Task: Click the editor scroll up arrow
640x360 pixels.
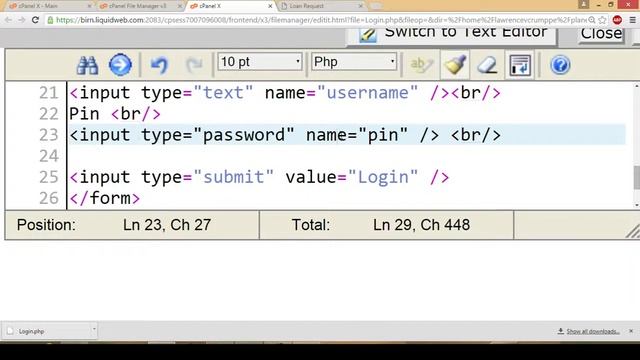Action: pyautogui.click(x=636, y=86)
